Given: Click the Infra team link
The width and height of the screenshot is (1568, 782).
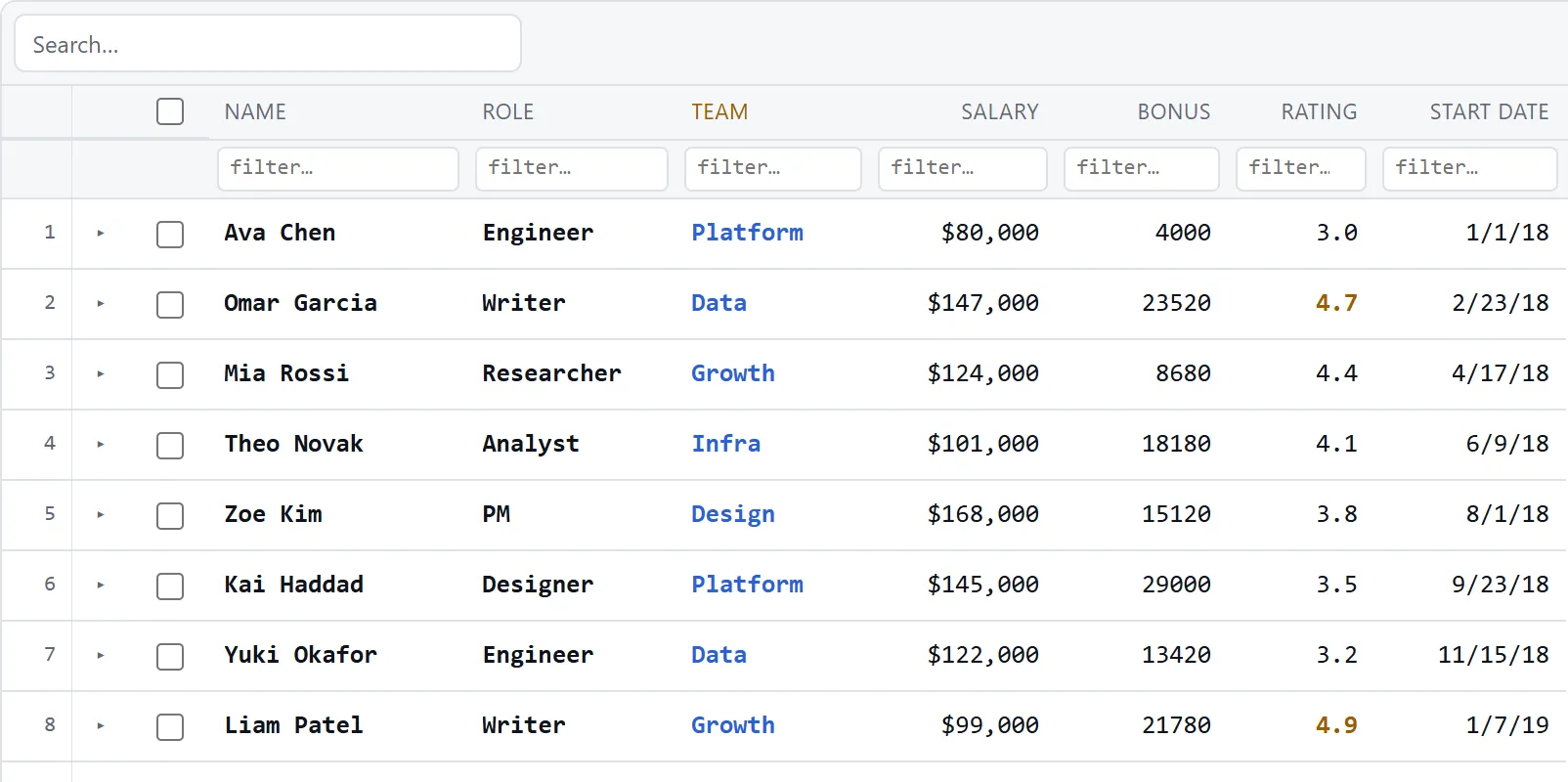Looking at the screenshot, I should point(725,444).
